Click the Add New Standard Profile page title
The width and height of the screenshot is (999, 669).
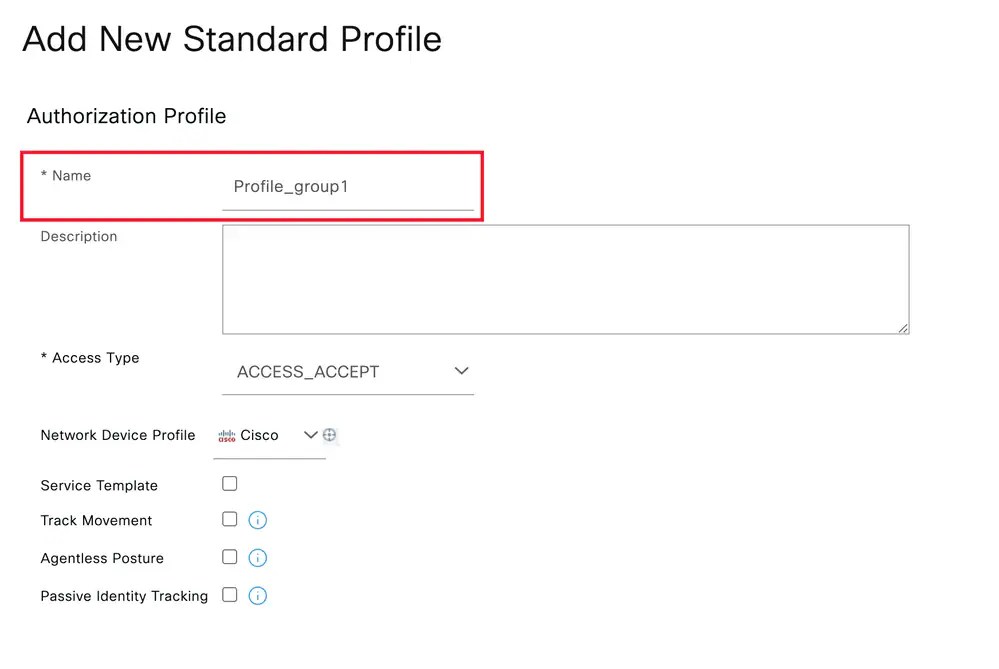tap(232, 39)
